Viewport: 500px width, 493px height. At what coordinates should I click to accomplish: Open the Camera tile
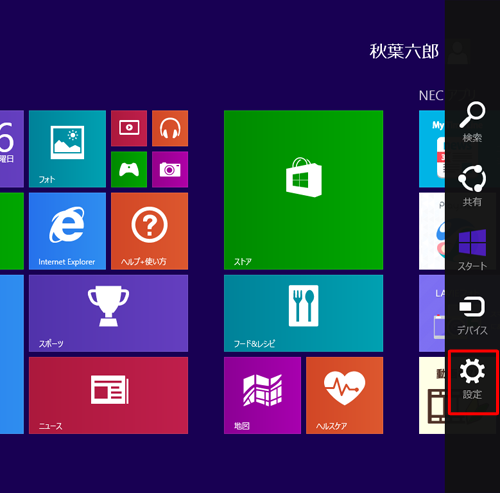pos(170,169)
